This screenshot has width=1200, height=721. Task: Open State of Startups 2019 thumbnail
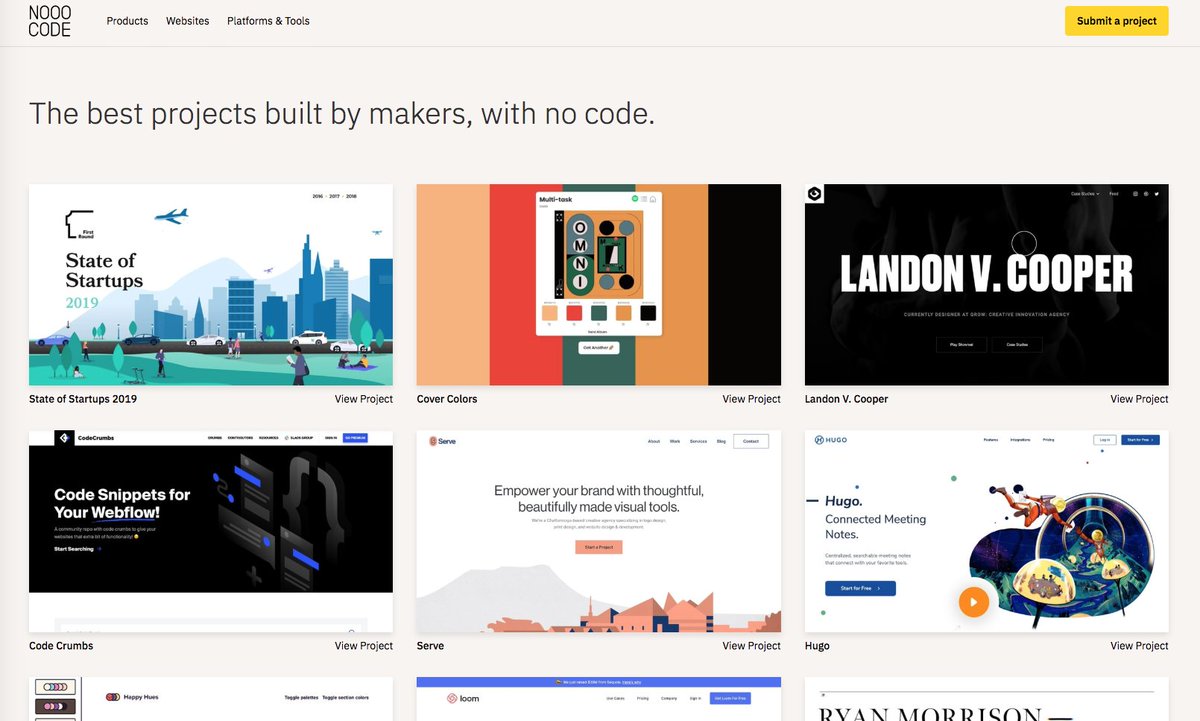pos(211,284)
